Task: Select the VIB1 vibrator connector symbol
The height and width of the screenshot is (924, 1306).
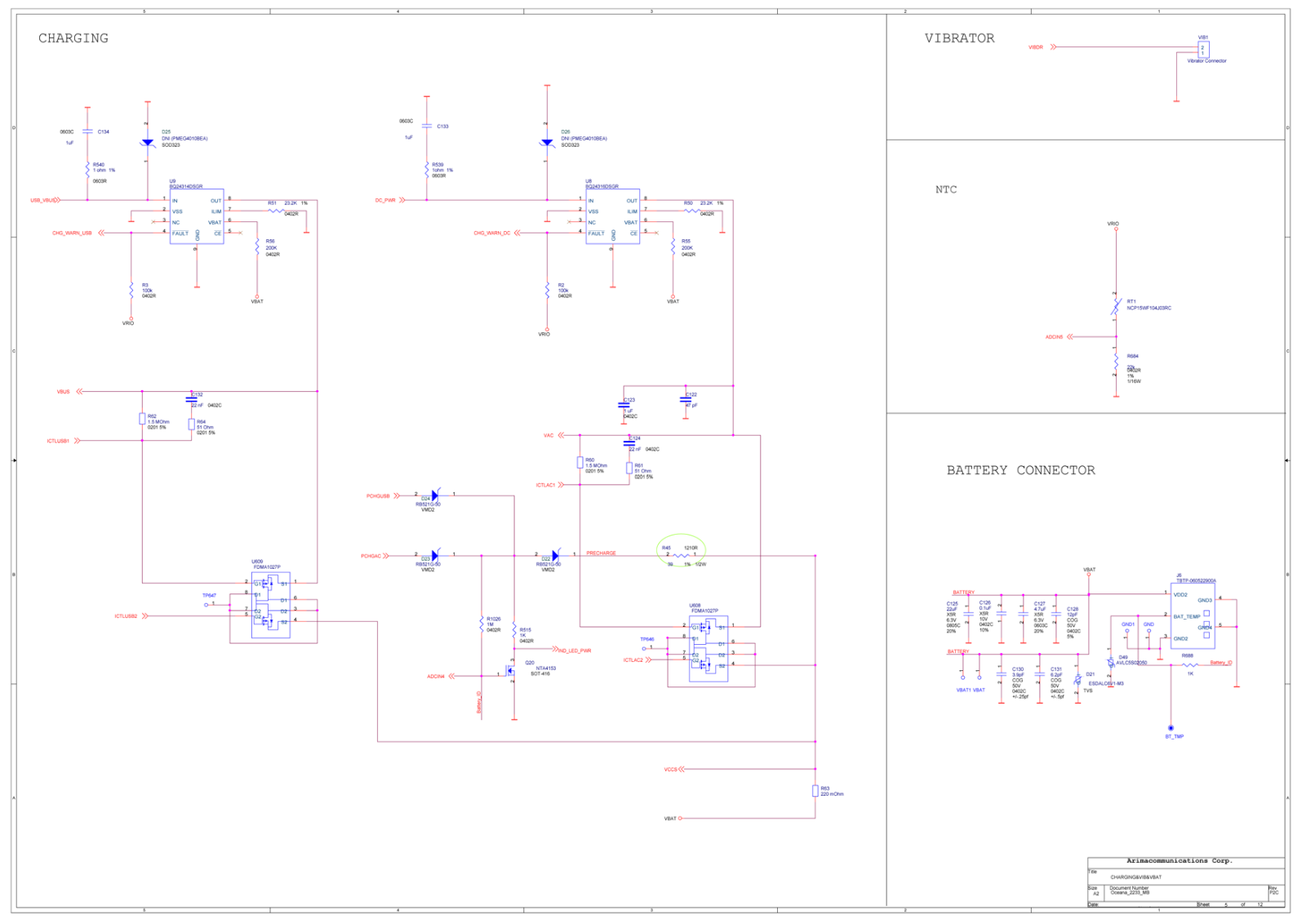Action: pos(1203,50)
